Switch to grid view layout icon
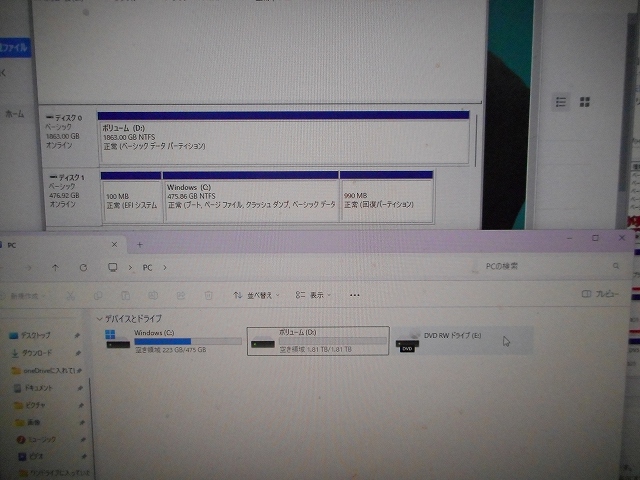Viewport: 640px width, 480px height. (x=585, y=102)
